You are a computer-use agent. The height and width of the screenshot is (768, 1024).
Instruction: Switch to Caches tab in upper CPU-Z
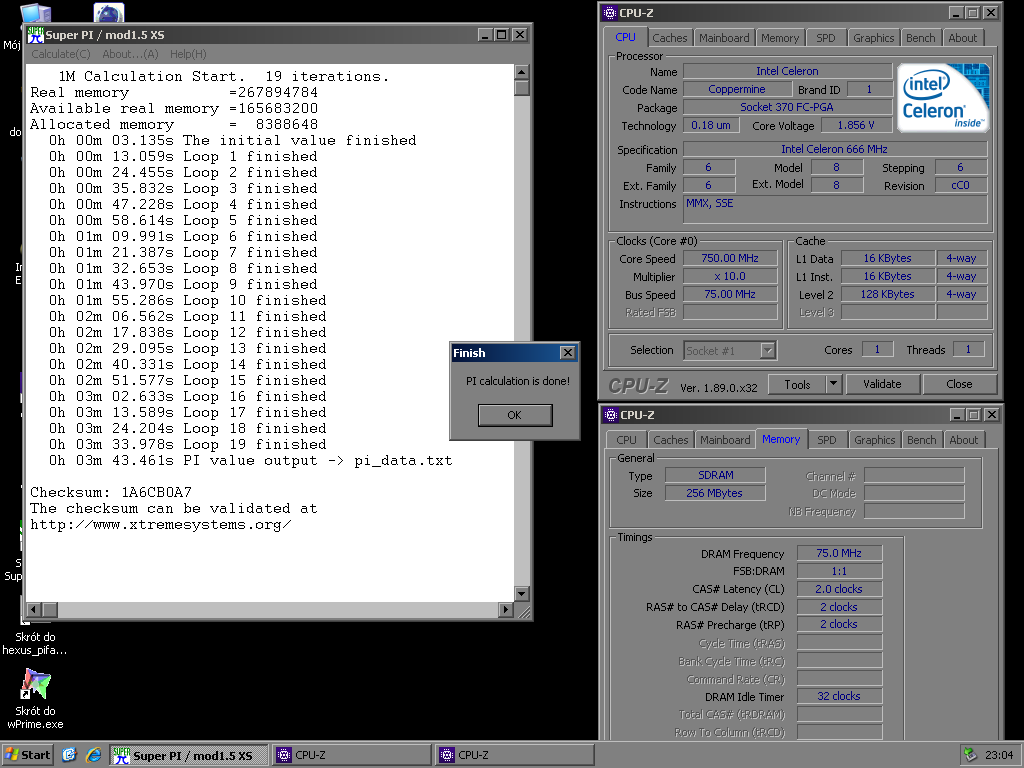tap(669, 38)
